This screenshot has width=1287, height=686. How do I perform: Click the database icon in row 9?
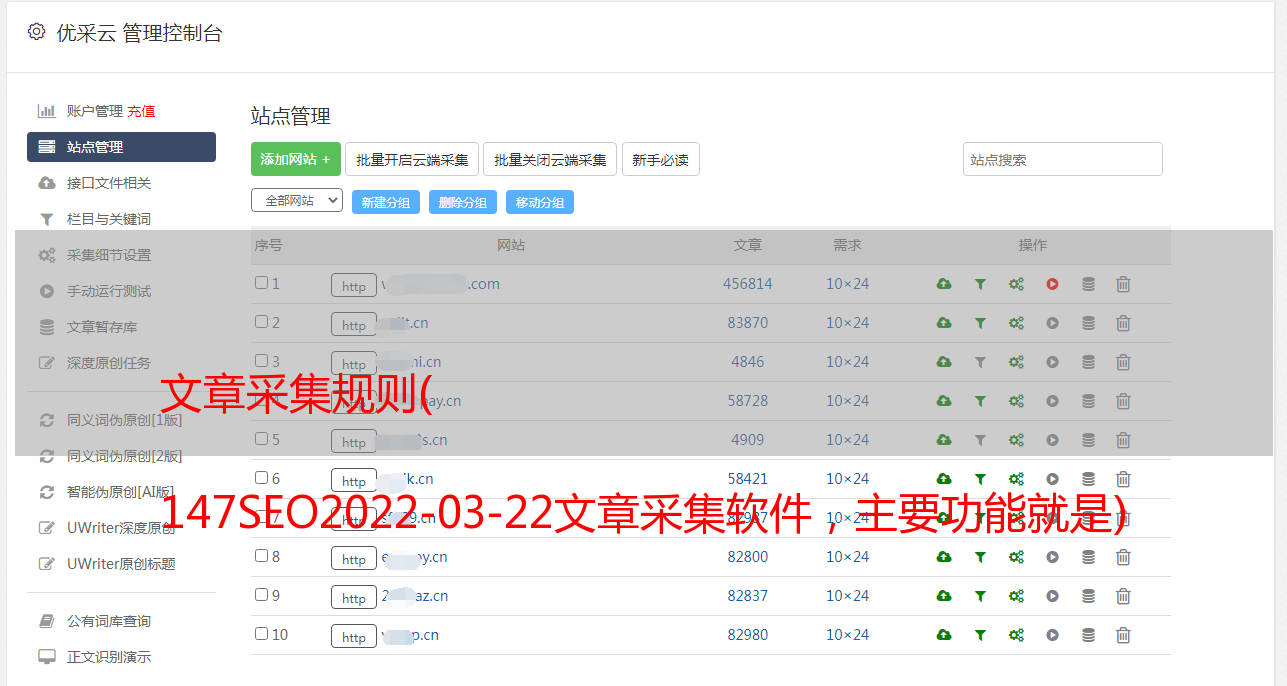(x=1088, y=596)
